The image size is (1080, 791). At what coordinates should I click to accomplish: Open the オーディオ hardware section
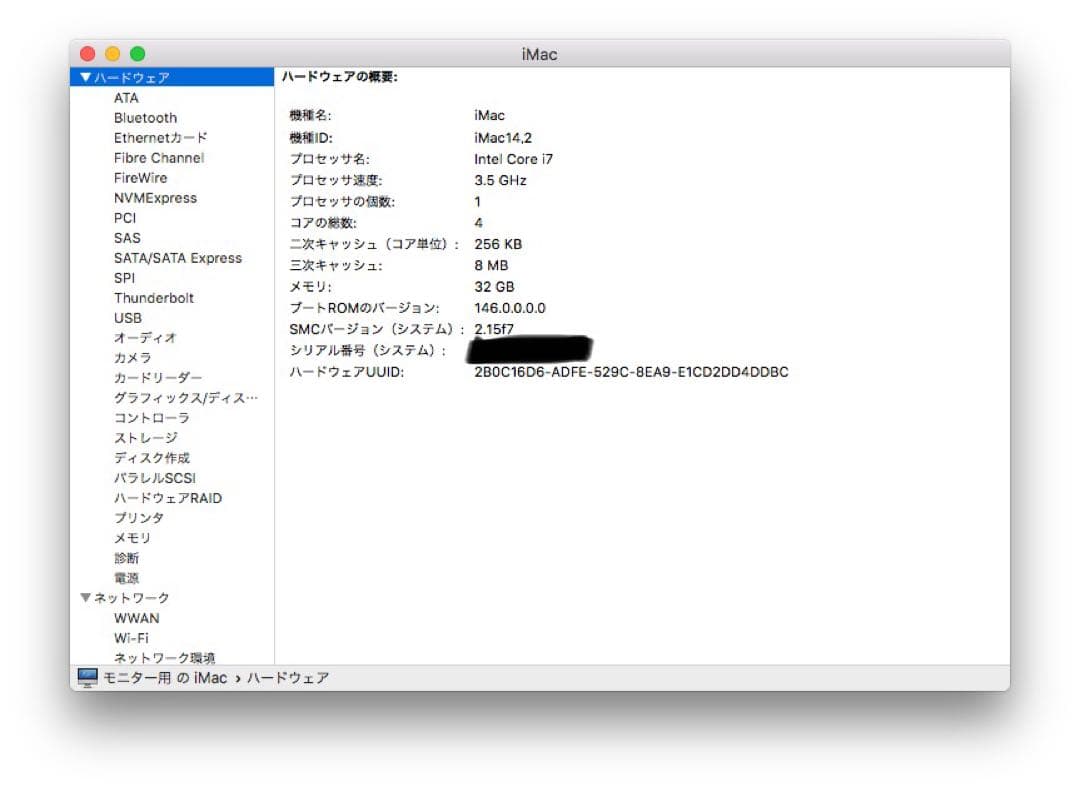pos(140,337)
